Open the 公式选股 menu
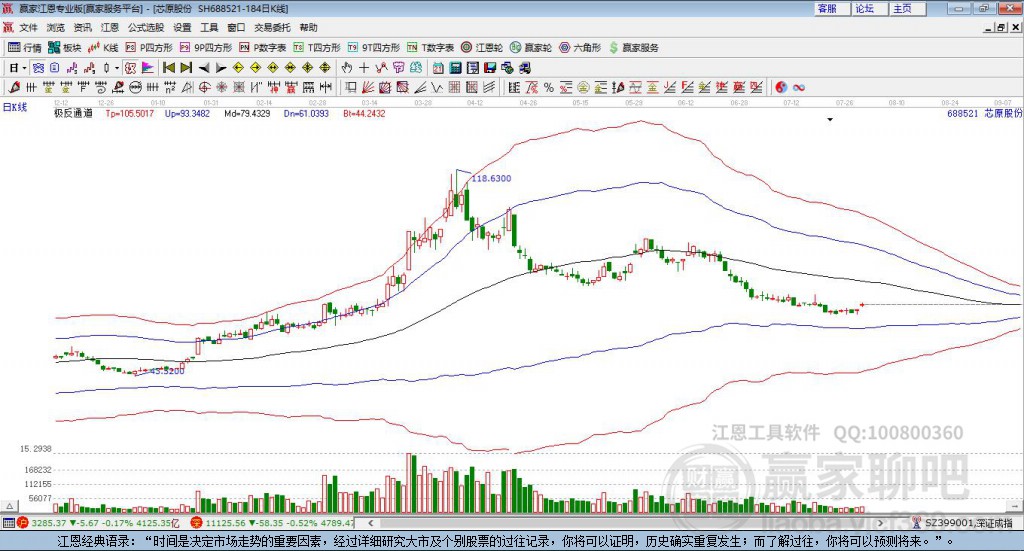 (146, 27)
